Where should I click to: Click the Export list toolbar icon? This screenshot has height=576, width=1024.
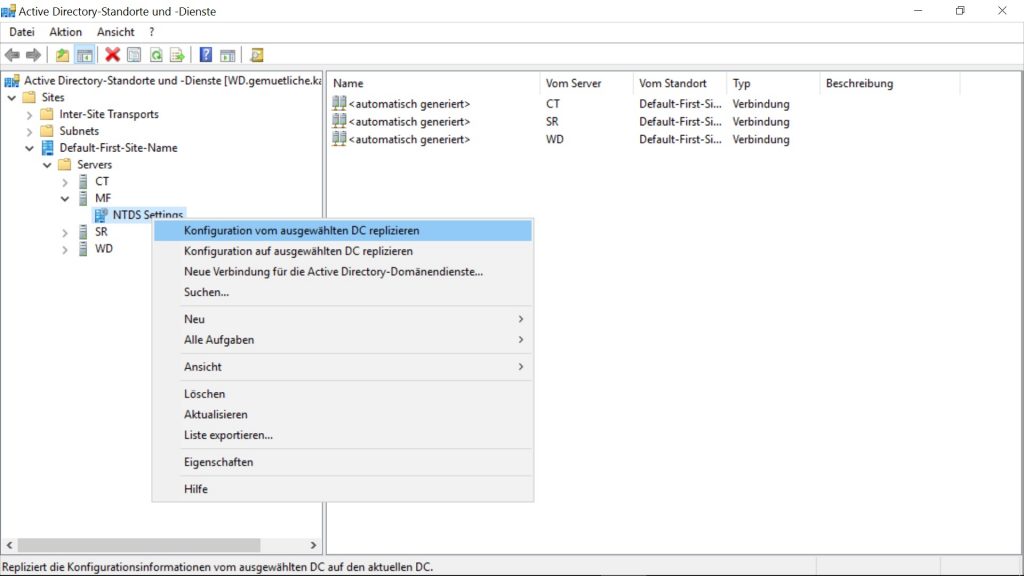coord(177,56)
